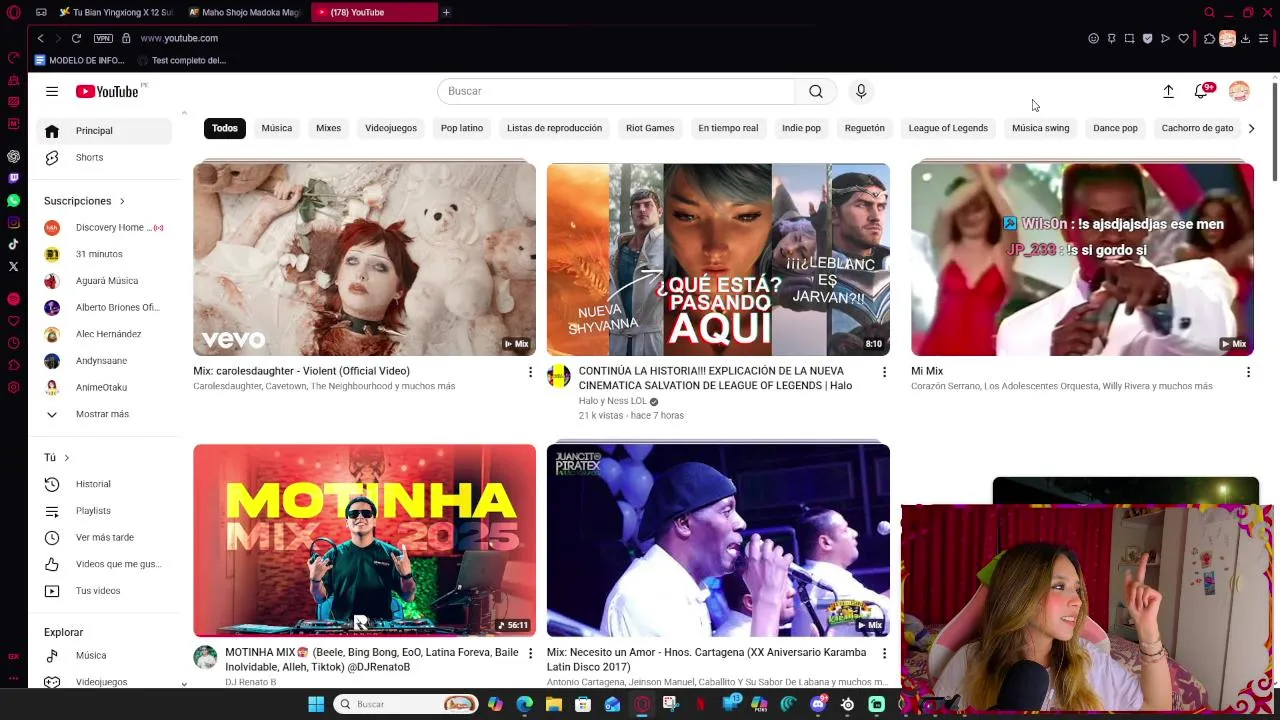Open options menu for Violent video
The image size is (1280, 720).
click(530, 372)
